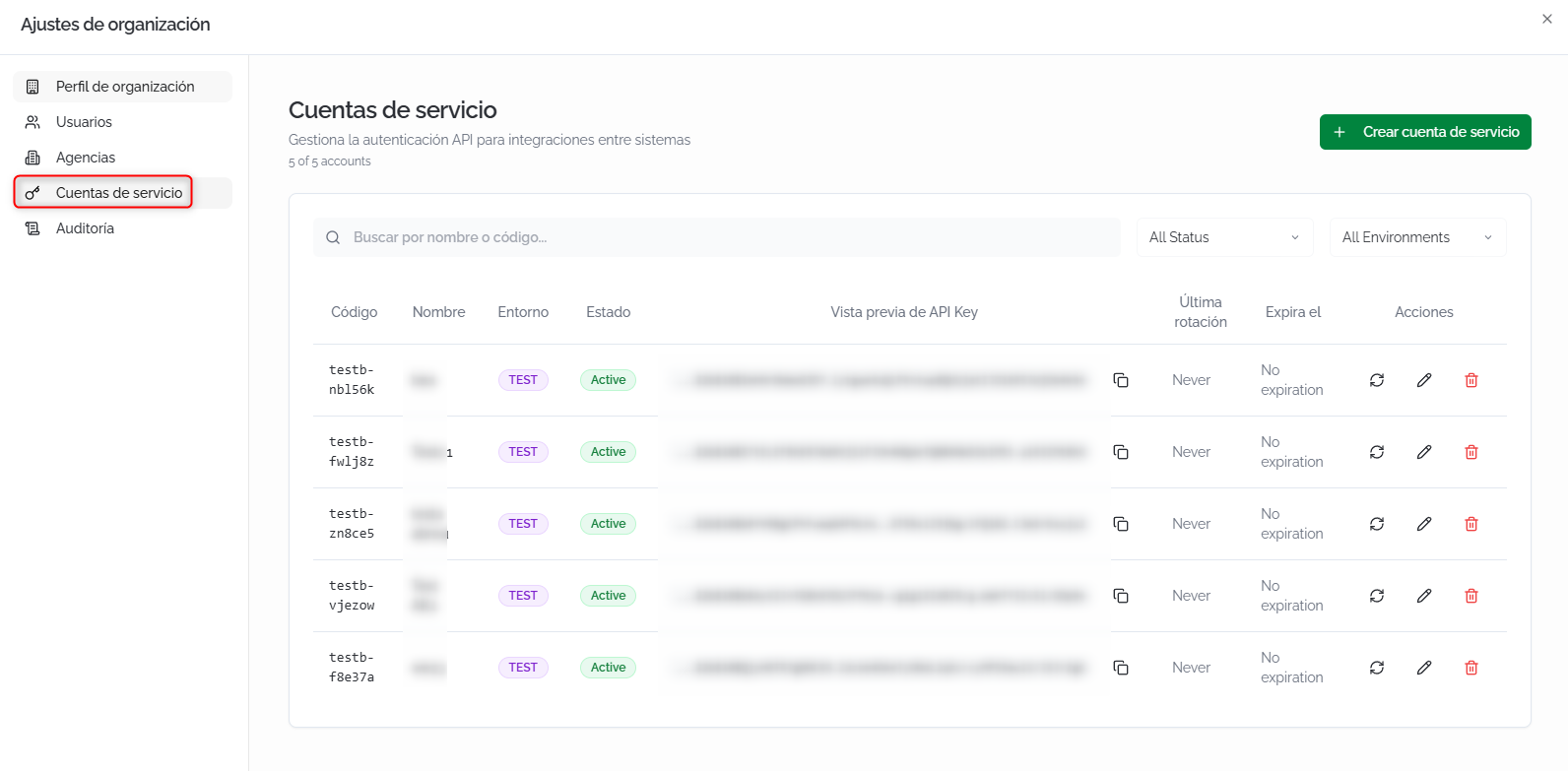
Task: Edit the testb-vjezow service account
Action: (1424, 596)
